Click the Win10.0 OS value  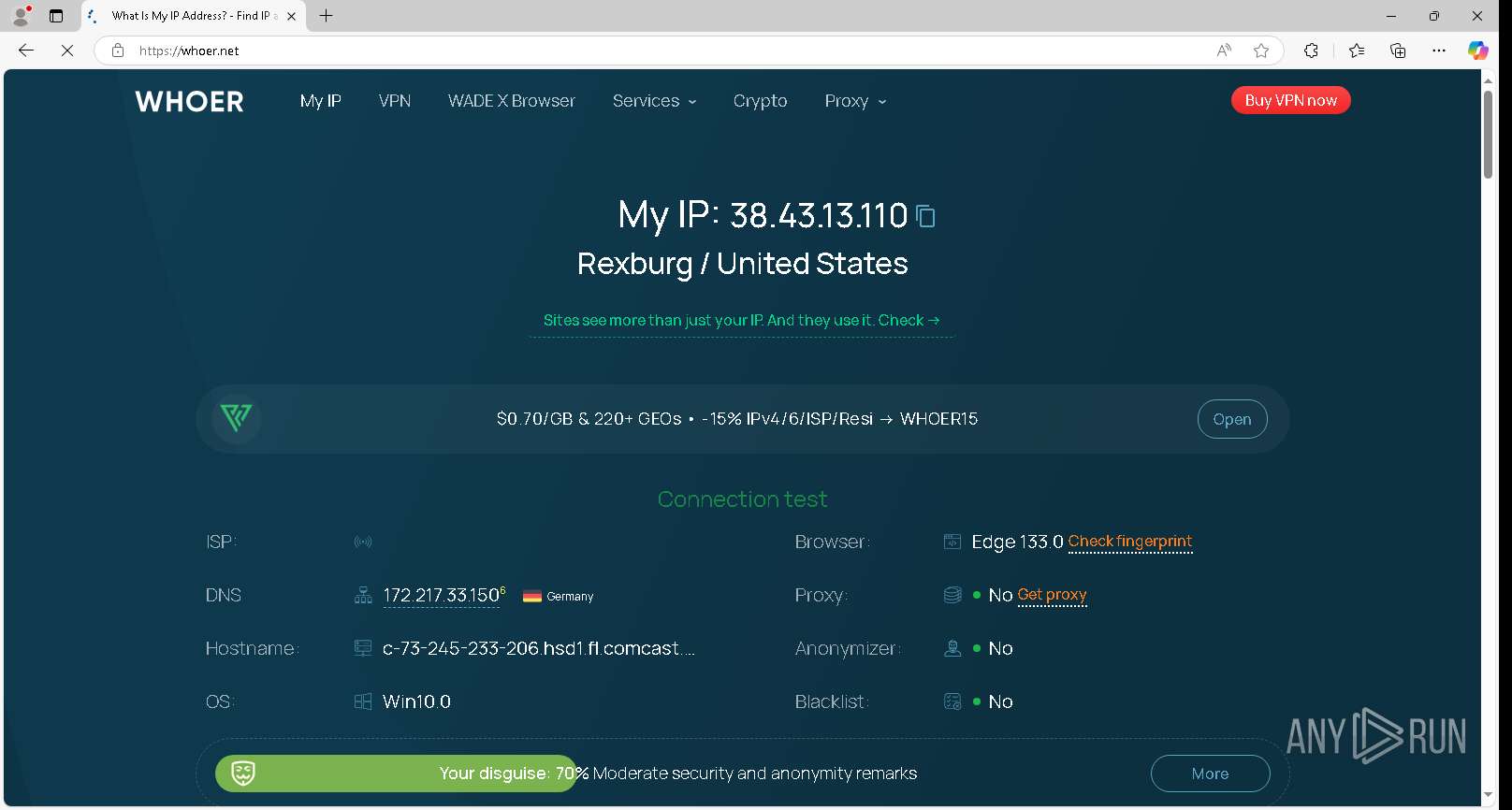pos(416,702)
